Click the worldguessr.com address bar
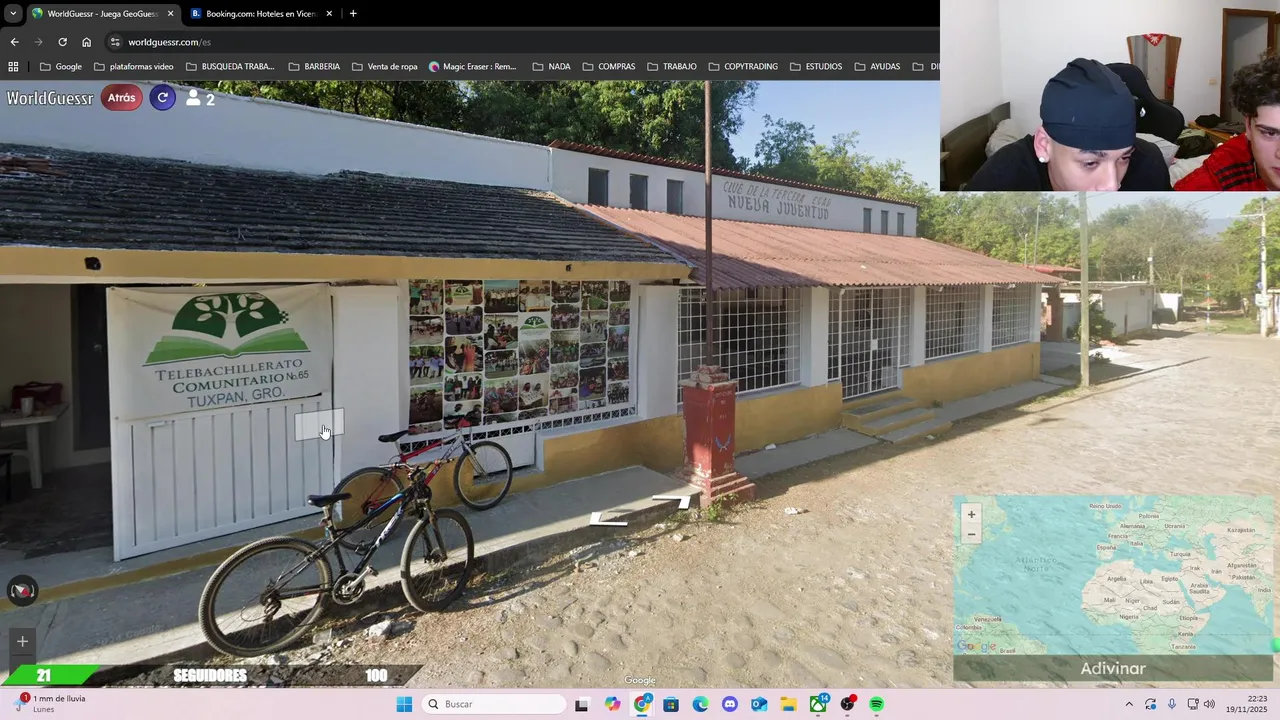This screenshot has width=1280, height=720. click(x=520, y=42)
